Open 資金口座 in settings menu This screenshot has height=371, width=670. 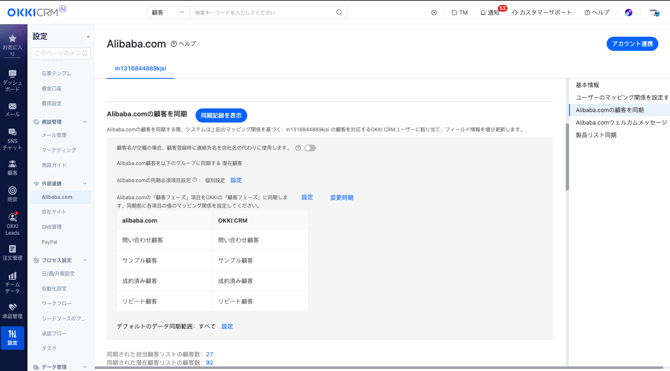pos(52,88)
